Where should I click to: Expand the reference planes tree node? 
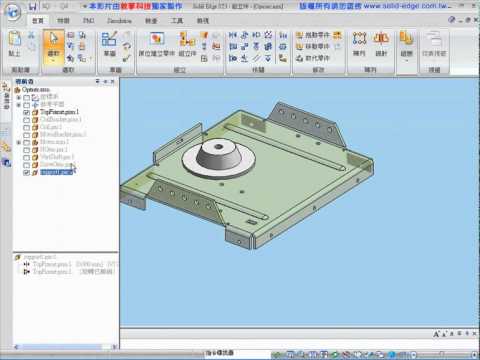(19, 105)
